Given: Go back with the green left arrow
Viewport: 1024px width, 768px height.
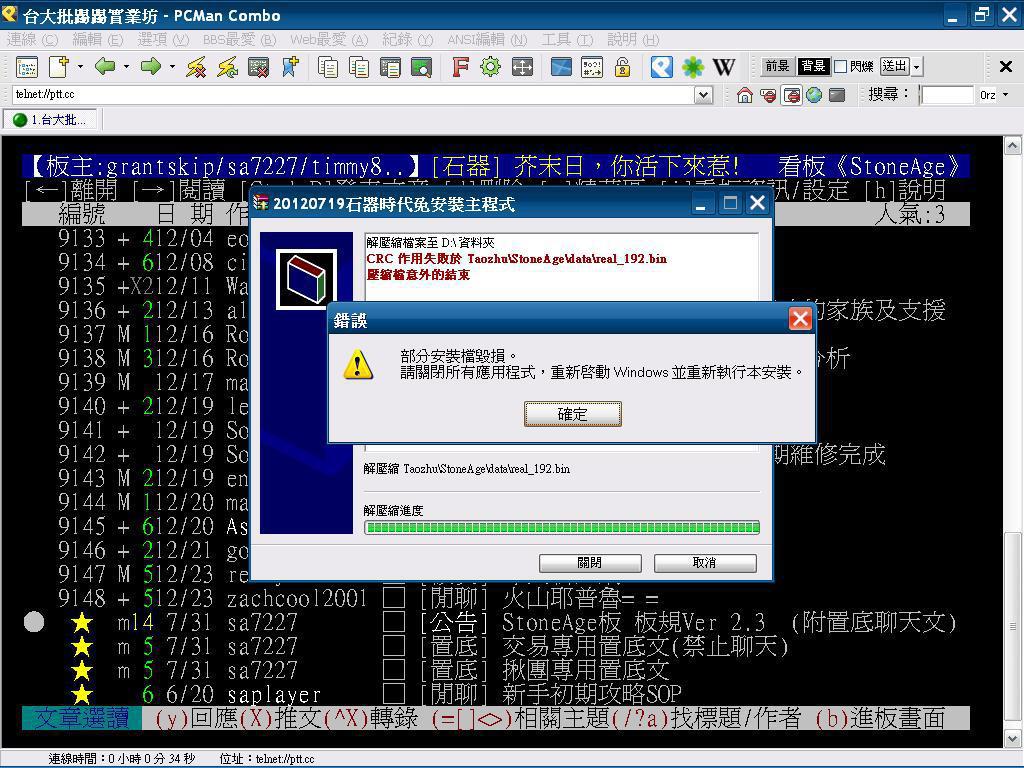Looking at the screenshot, I should [x=104, y=67].
